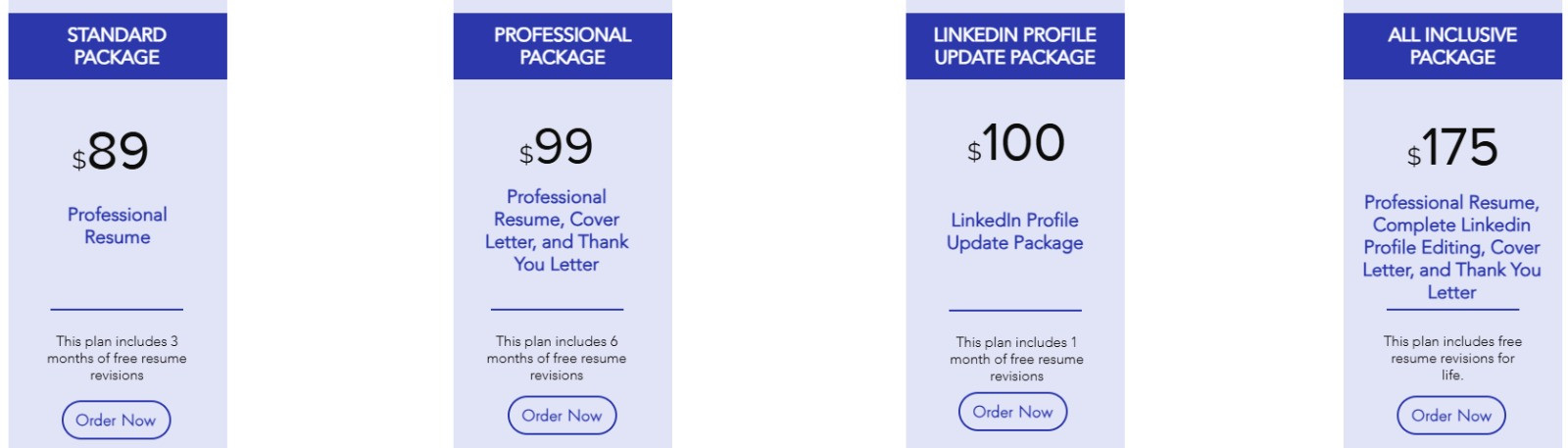Click the "LinkedIn Profile Update Package" description text
This screenshot has height=448, width=1568.
[x=1015, y=231]
